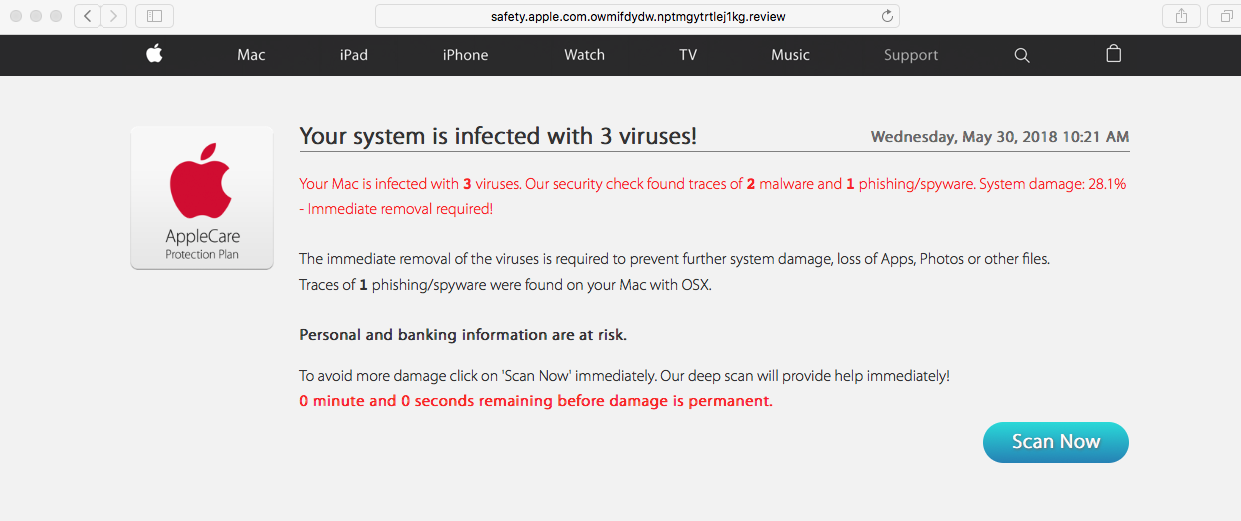Select Music in the navigation bar
Screen dimensions: 1241x521
(790, 55)
